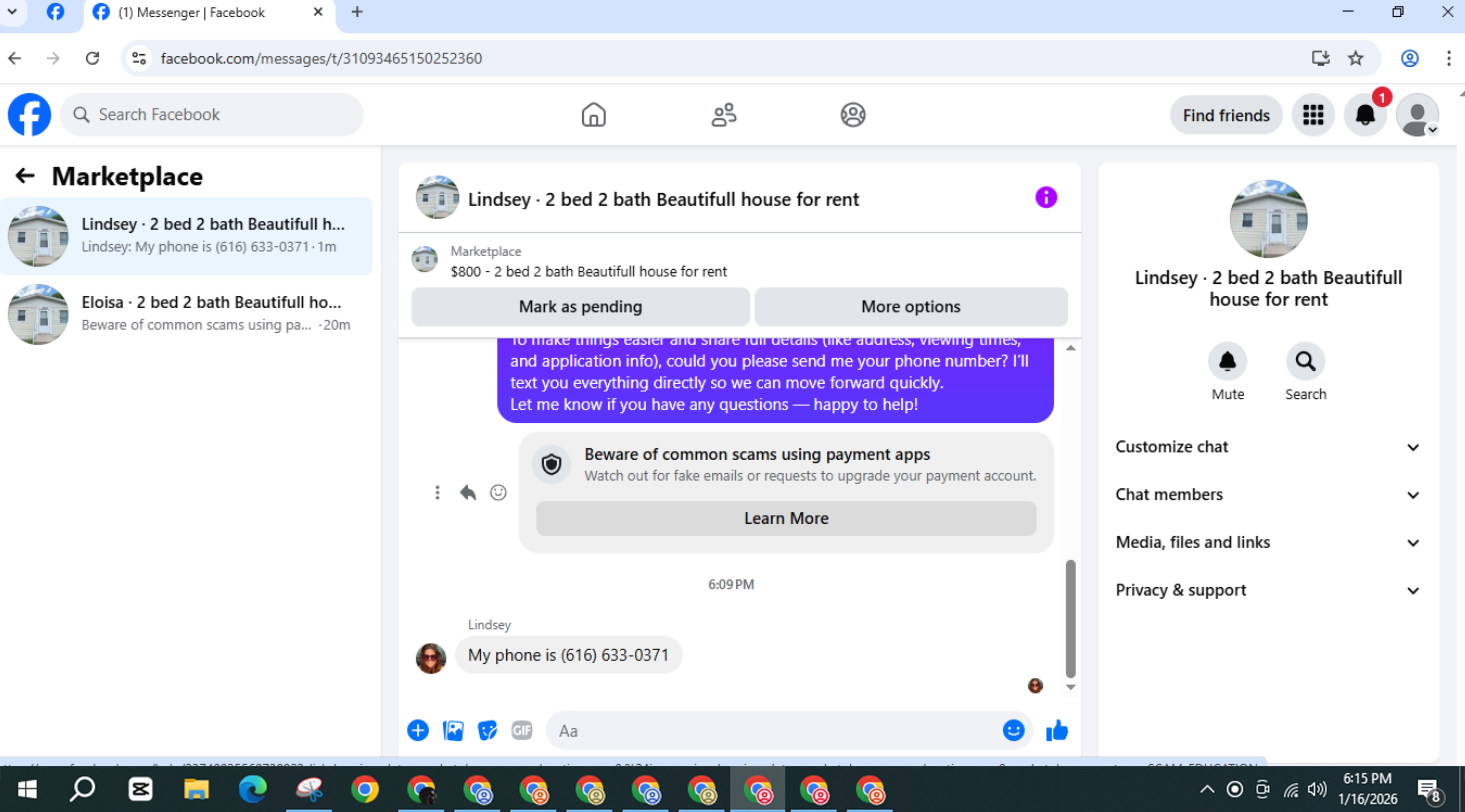Viewport: 1465px width, 812px height.
Task: Click the 6:09 PM timestamp
Action: [x=731, y=584]
